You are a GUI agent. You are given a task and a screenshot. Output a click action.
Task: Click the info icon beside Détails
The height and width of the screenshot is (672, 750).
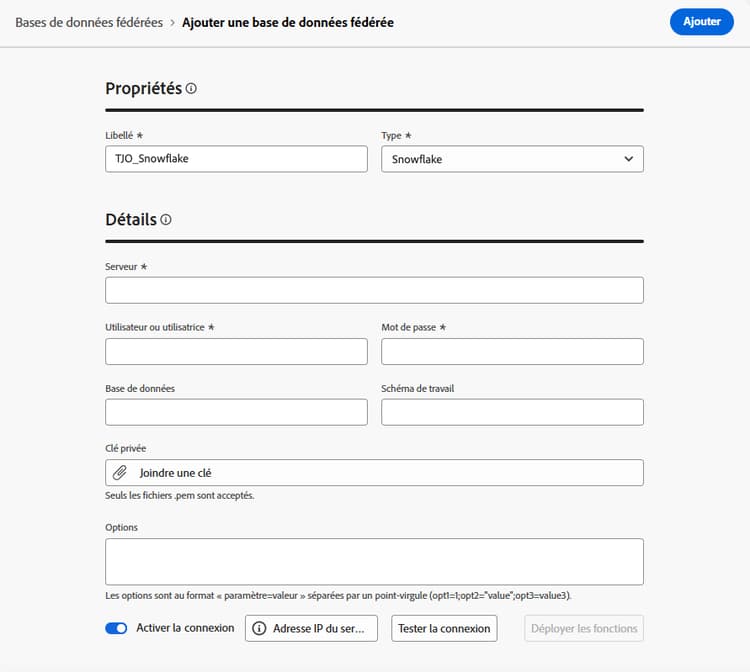[x=166, y=219]
